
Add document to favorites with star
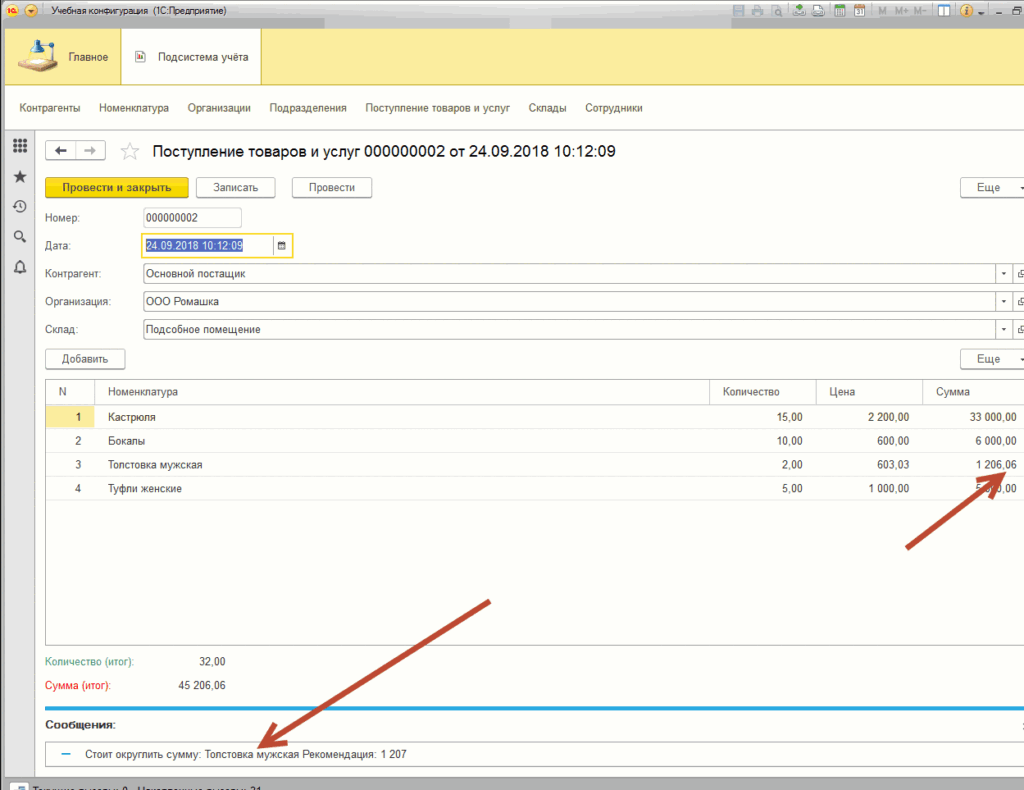pyautogui.click(x=129, y=151)
